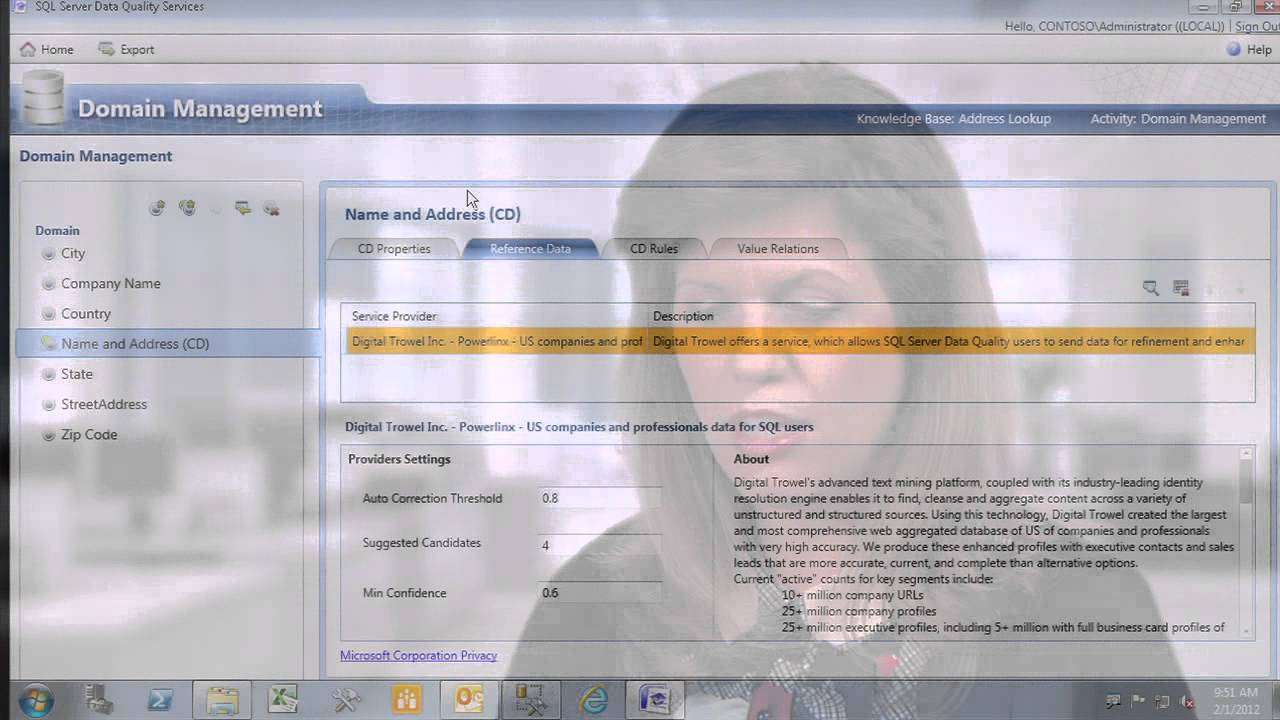The image size is (1280, 720).
Task: Click the About heading text
Action: (x=751, y=459)
